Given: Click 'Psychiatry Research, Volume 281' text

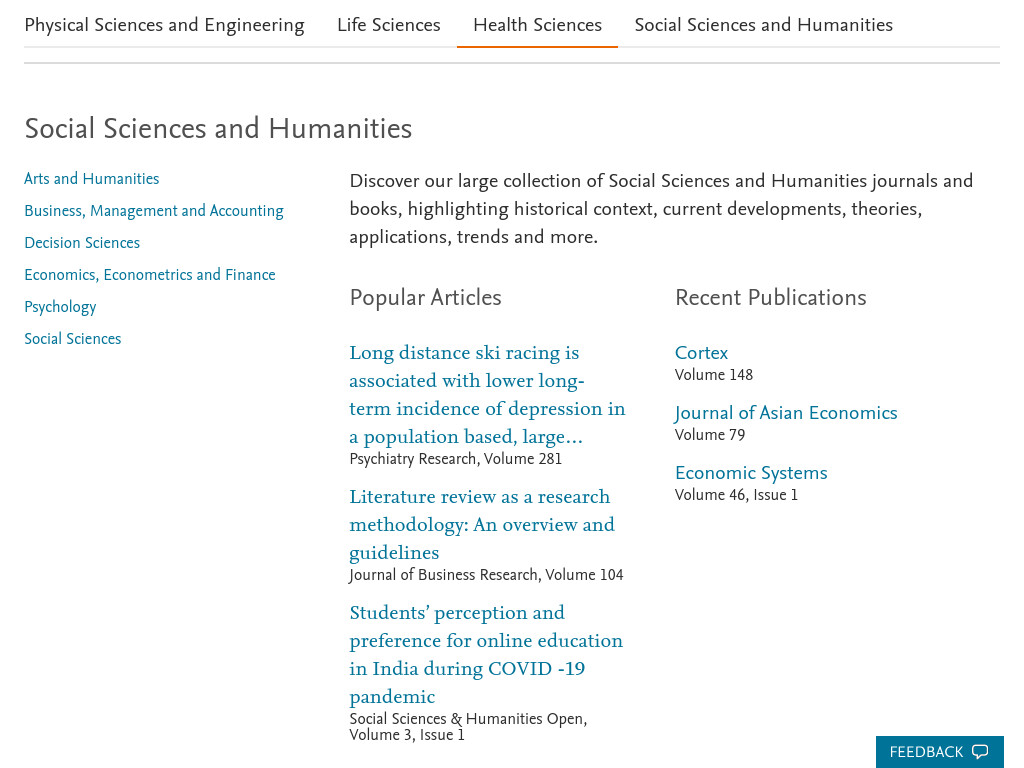Looking at the screenshot, I should tap(456, 459).
